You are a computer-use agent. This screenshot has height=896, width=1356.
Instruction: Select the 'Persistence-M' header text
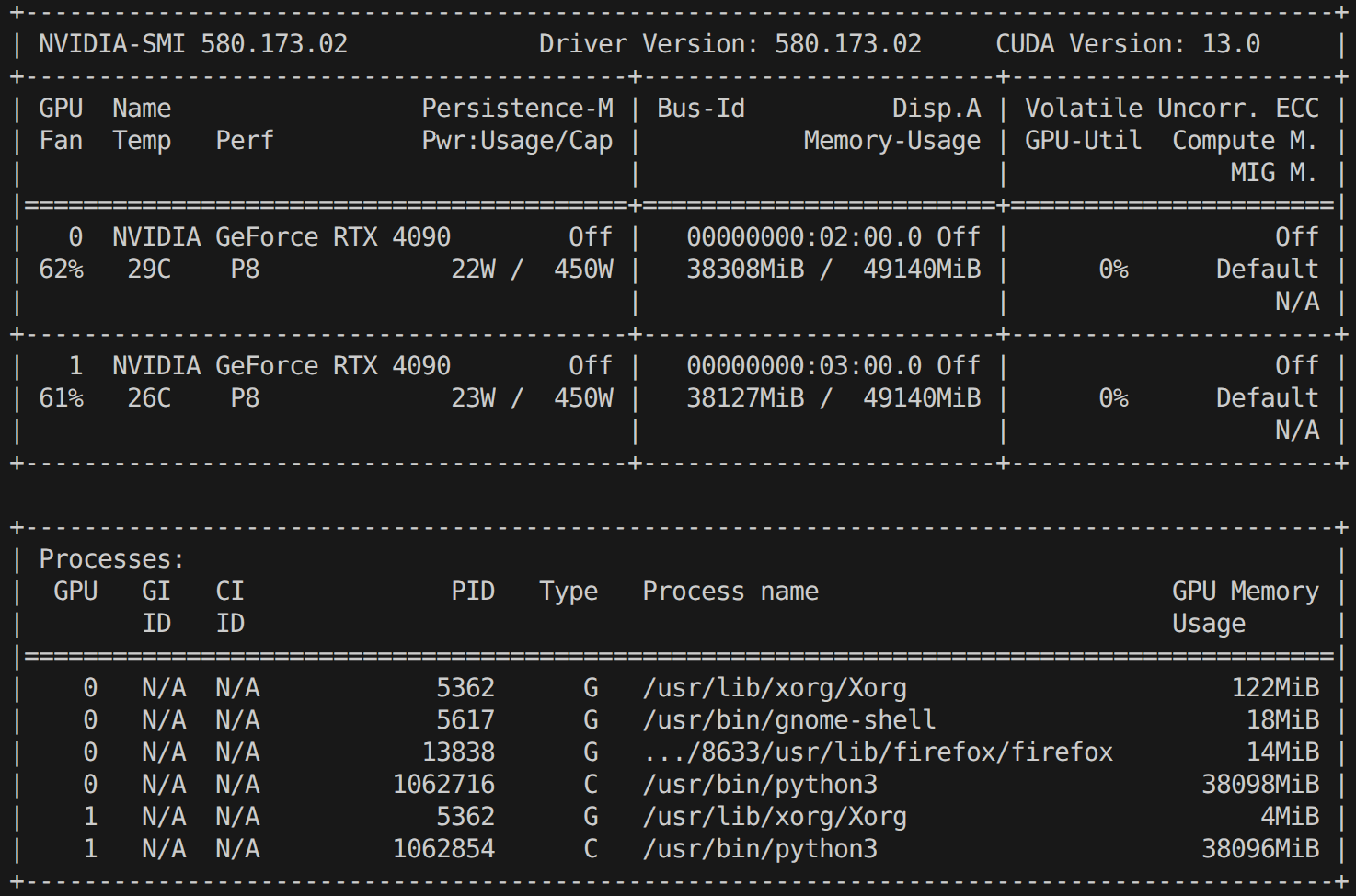click(517, 109)
